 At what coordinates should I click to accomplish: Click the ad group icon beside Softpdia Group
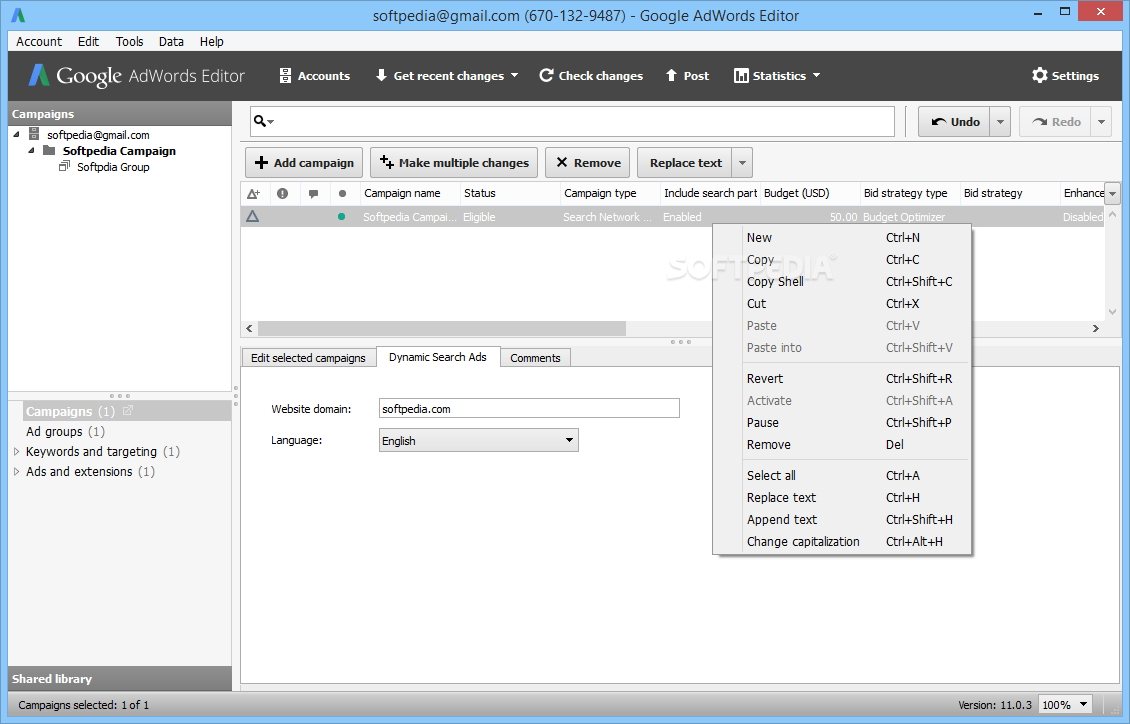pos(64,166)
